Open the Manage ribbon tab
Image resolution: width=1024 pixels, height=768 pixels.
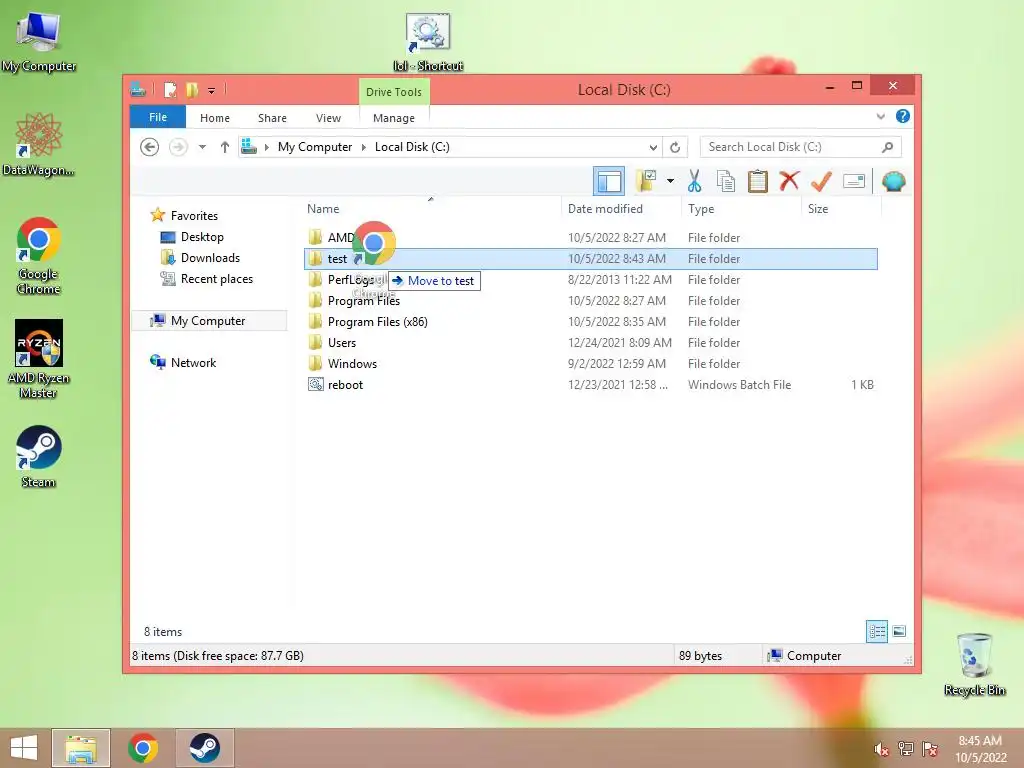(x=394, y=118)
